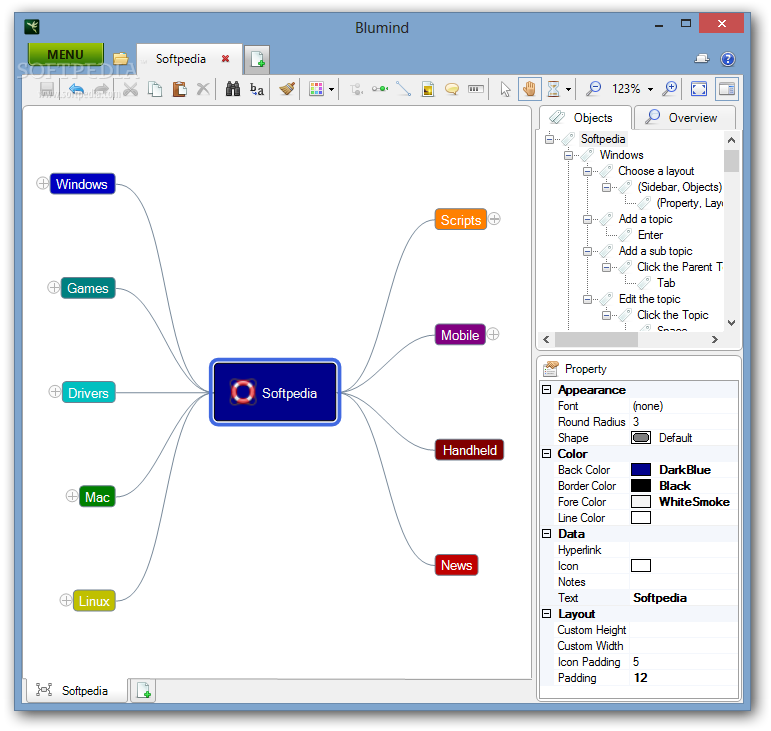Click the help question mark icon
The width and height of the screenshot is (771, 731).
(728, 59)
